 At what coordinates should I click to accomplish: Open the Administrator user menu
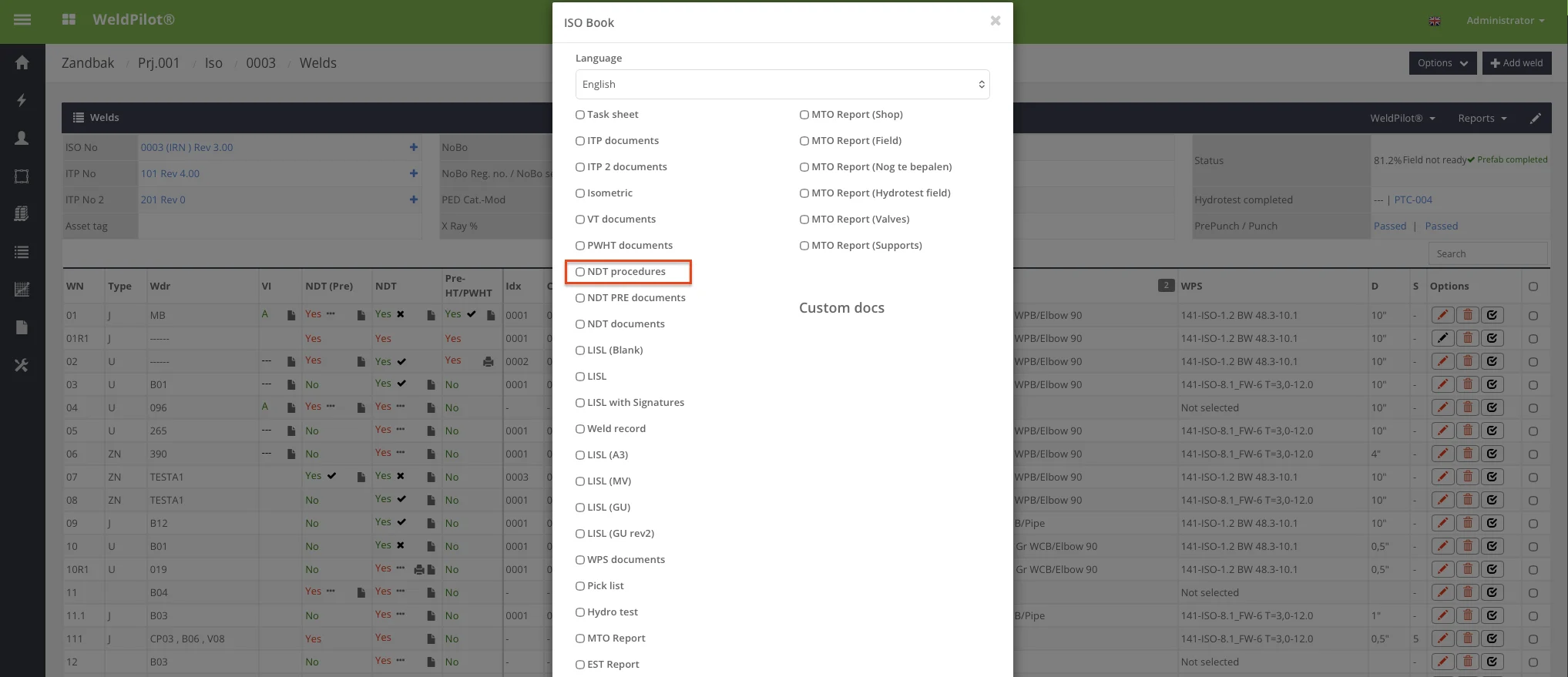pyautogui.click(x=1504, y=21)
